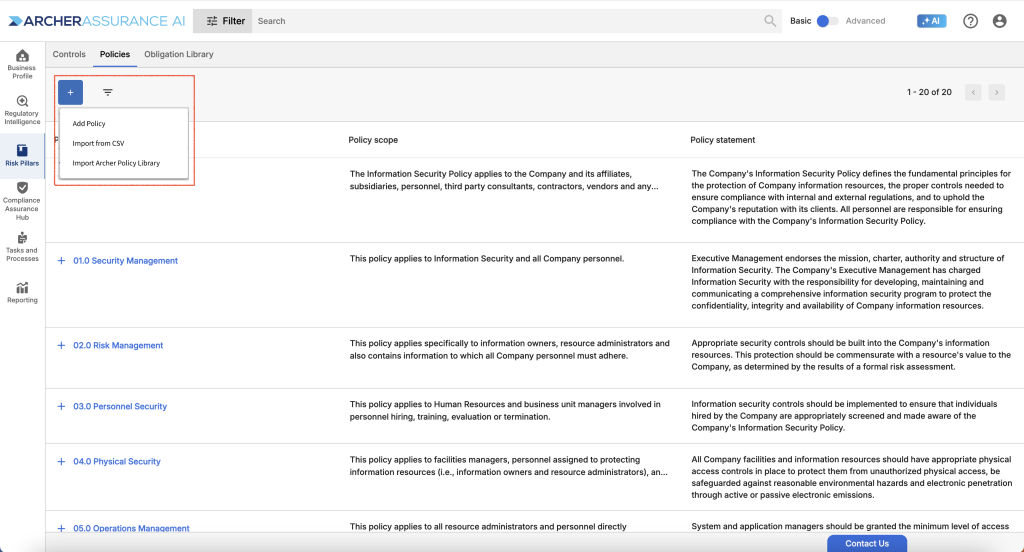Switch to the Obligation Library tab

(x=179, y=54)
